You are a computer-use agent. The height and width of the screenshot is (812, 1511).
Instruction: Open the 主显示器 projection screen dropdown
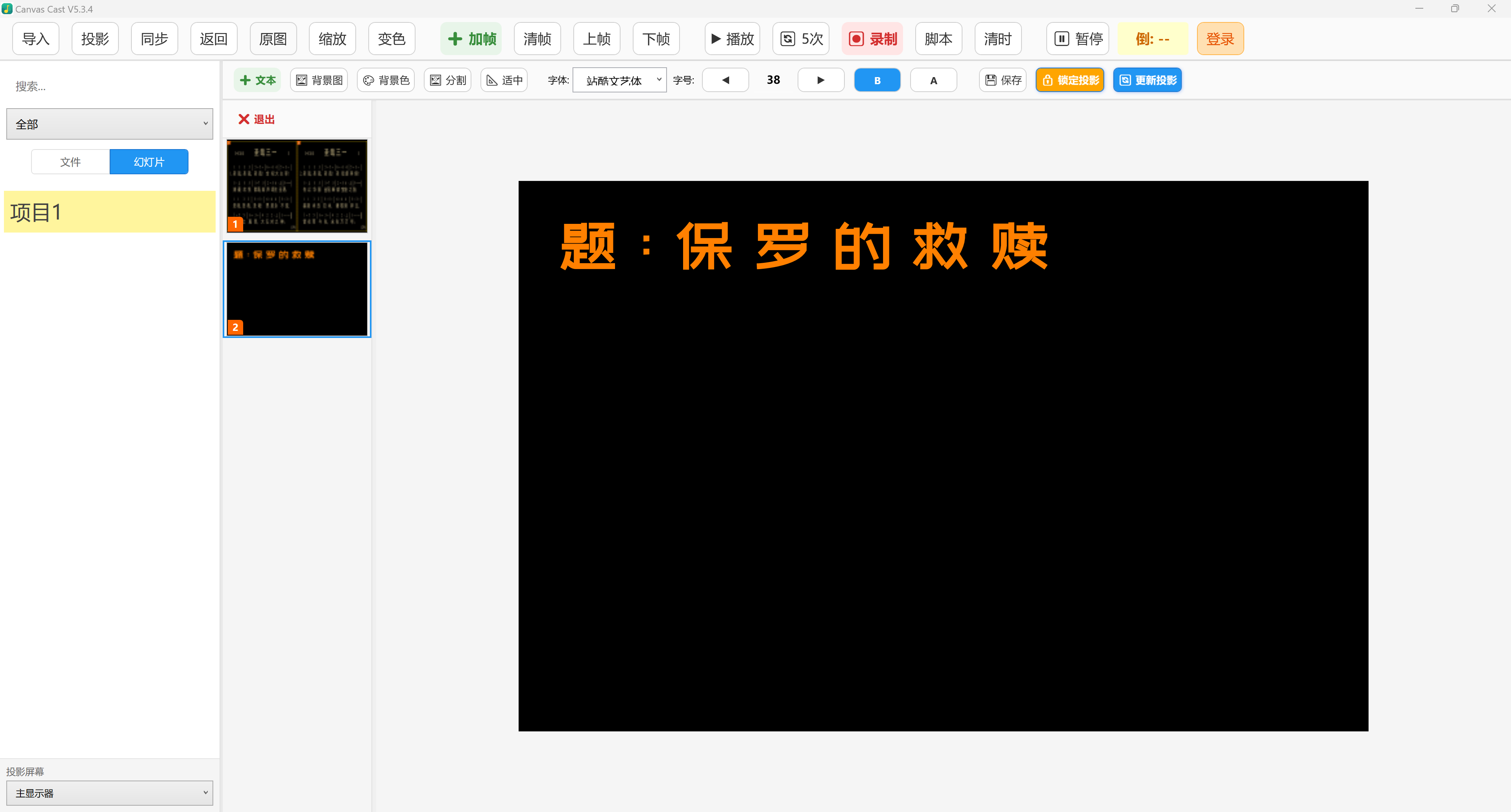pos(109,793)
